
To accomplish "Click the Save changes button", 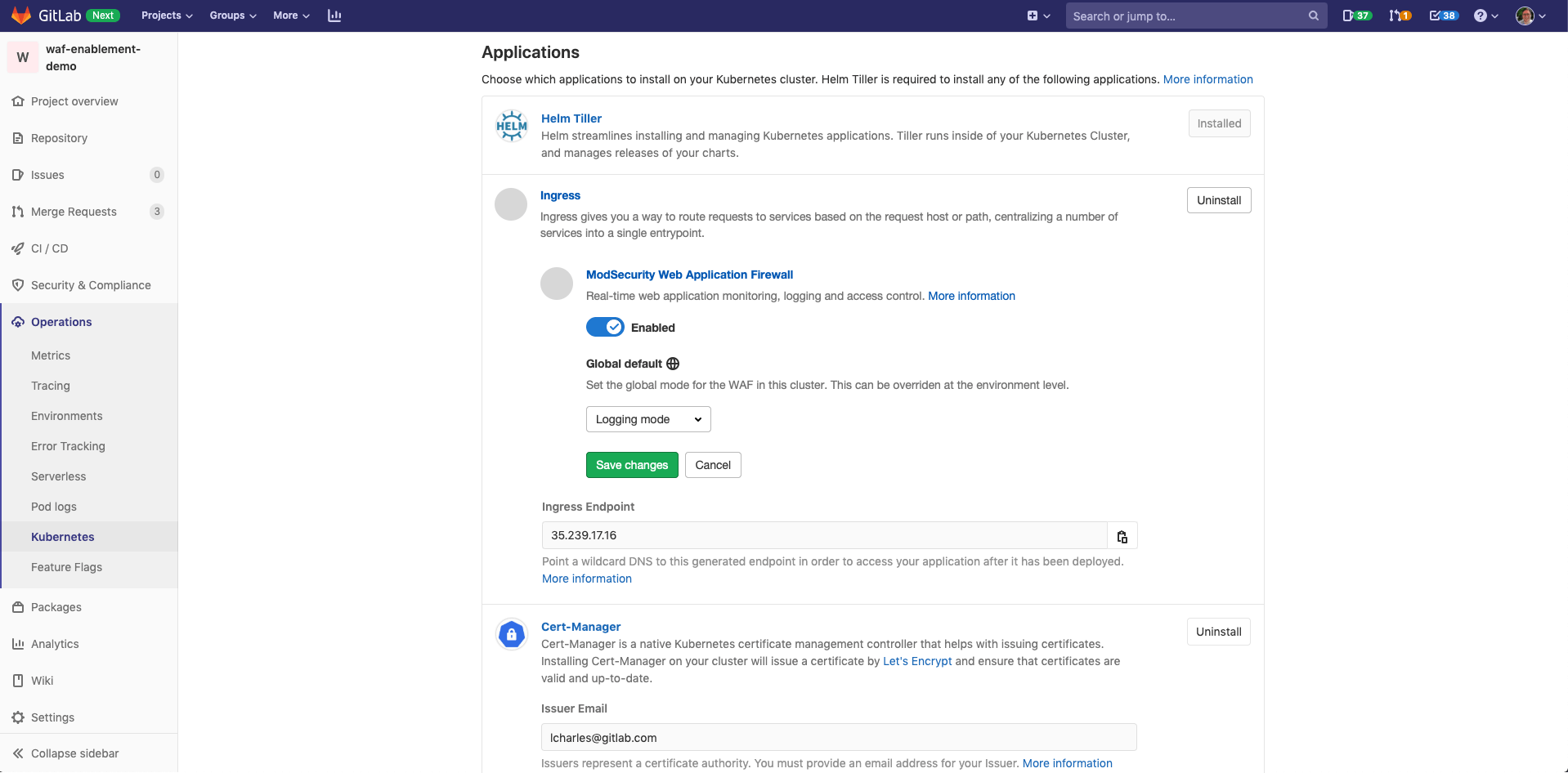I will pos(632,465).
